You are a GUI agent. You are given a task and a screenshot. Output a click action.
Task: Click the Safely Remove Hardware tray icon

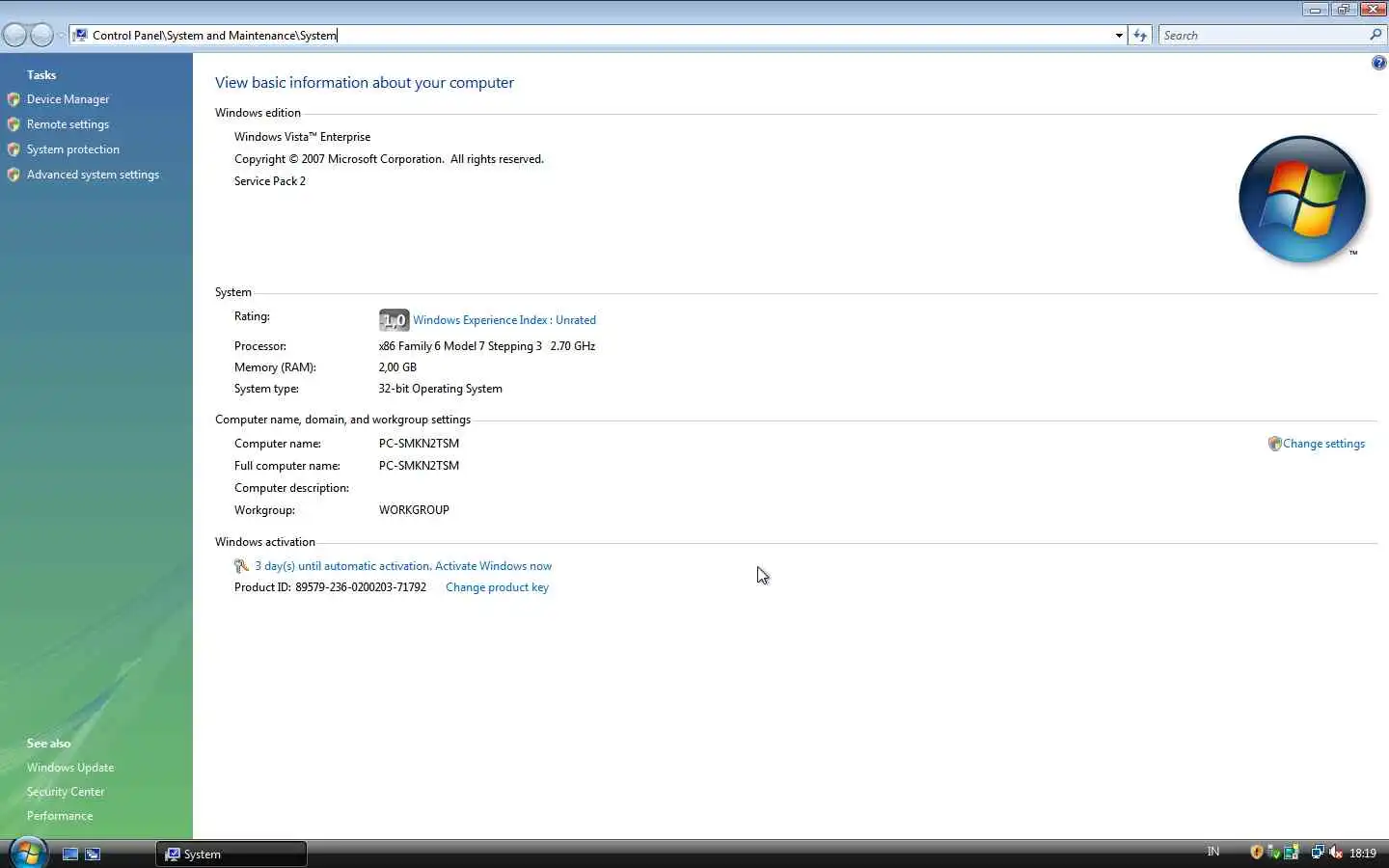tap(1274, 853)
